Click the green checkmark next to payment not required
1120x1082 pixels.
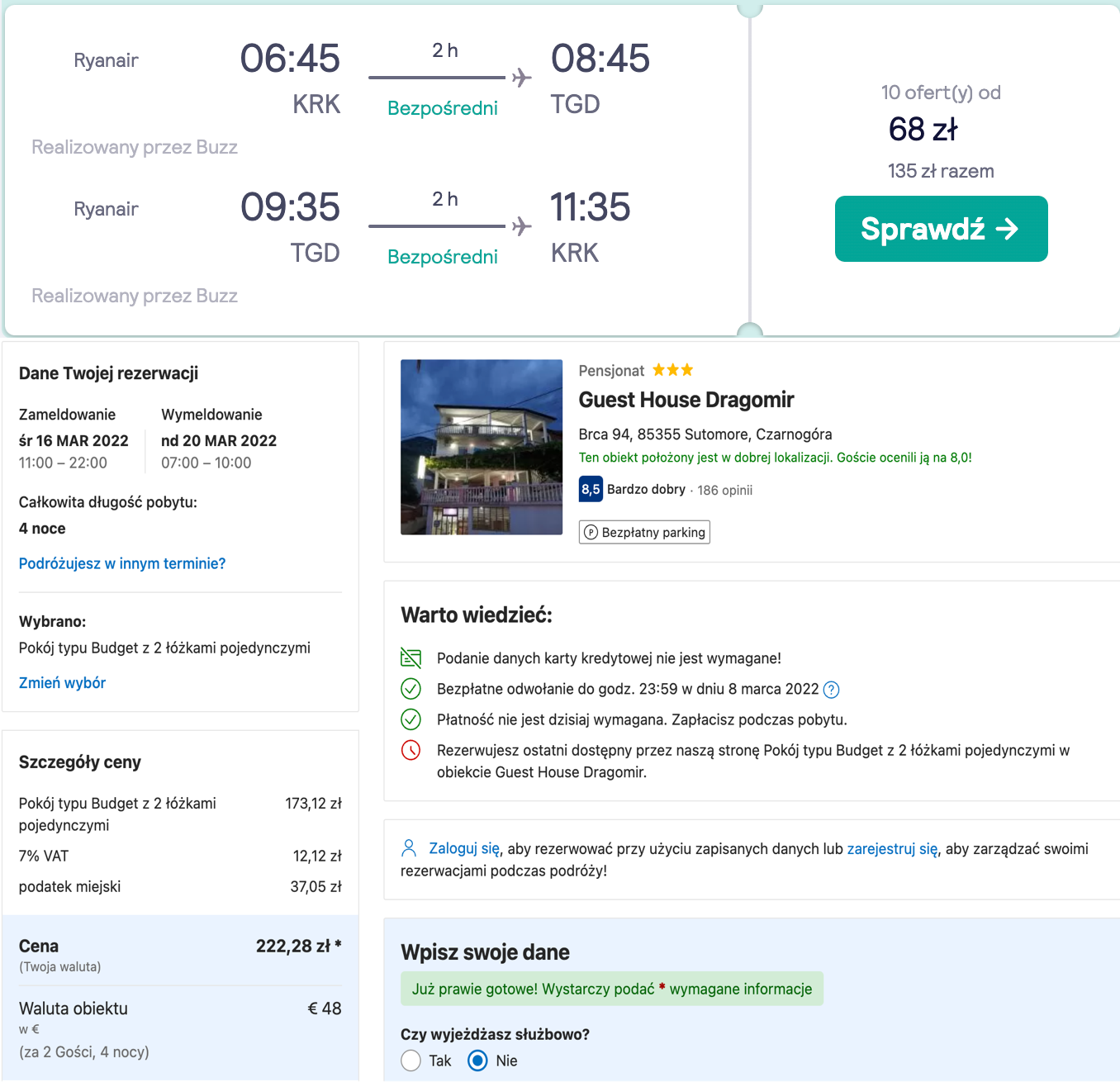(411, 719)
